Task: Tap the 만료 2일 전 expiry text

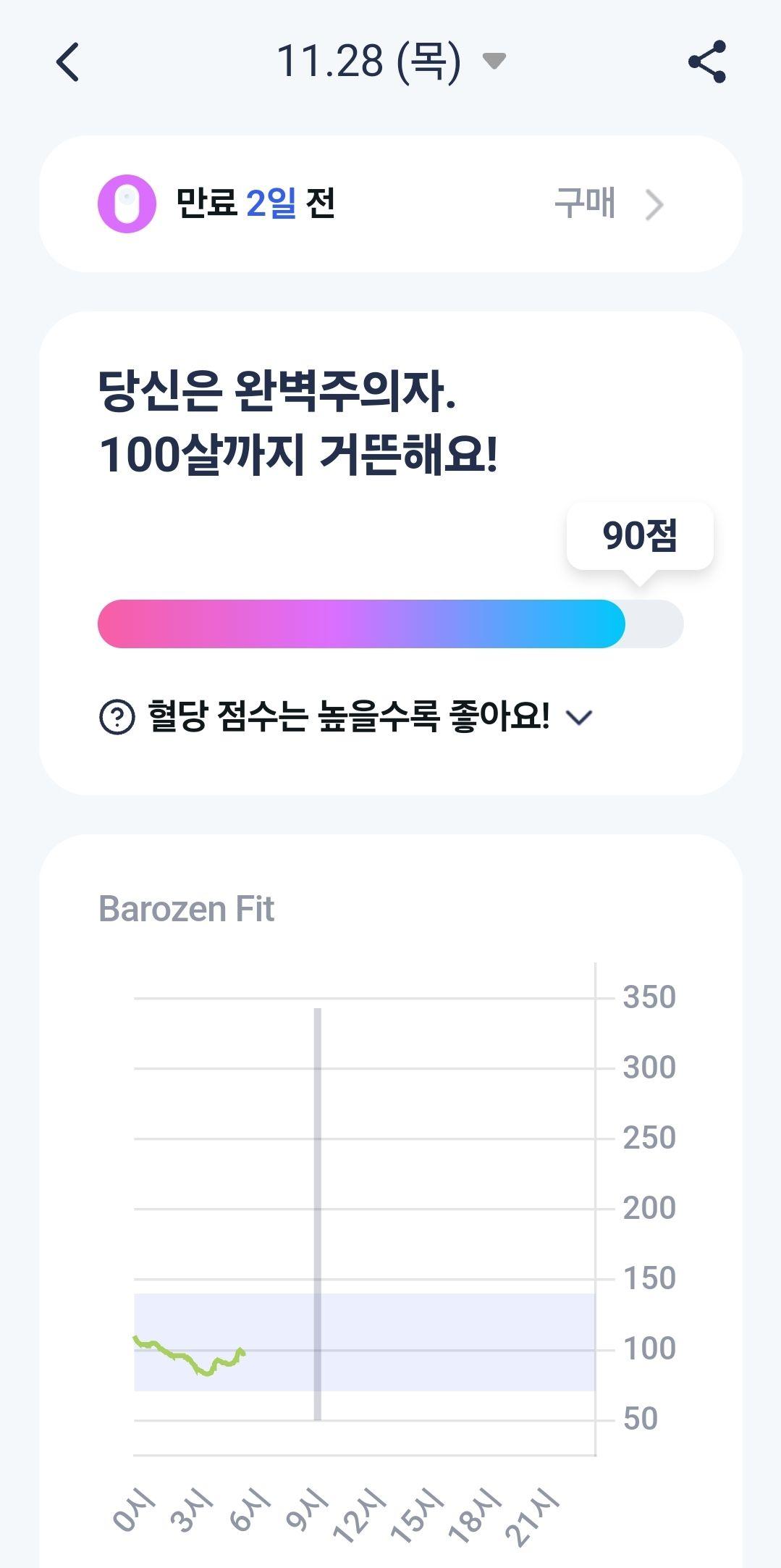Action: pos(256,203)
